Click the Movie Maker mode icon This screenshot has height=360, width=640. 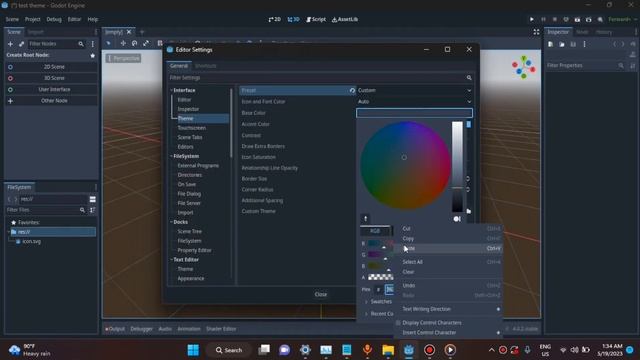[600, 19]
